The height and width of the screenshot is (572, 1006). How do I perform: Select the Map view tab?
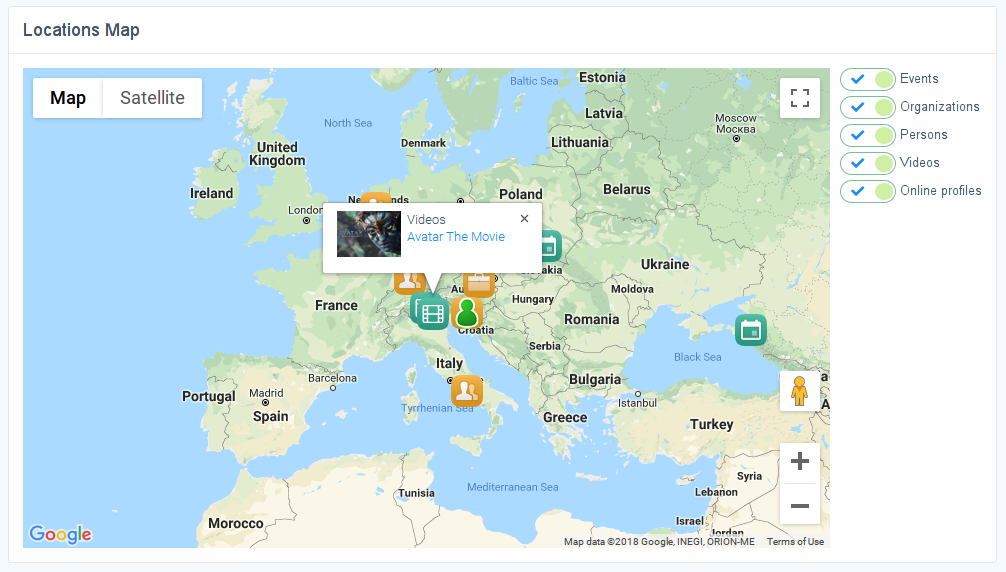click(68, 98)
